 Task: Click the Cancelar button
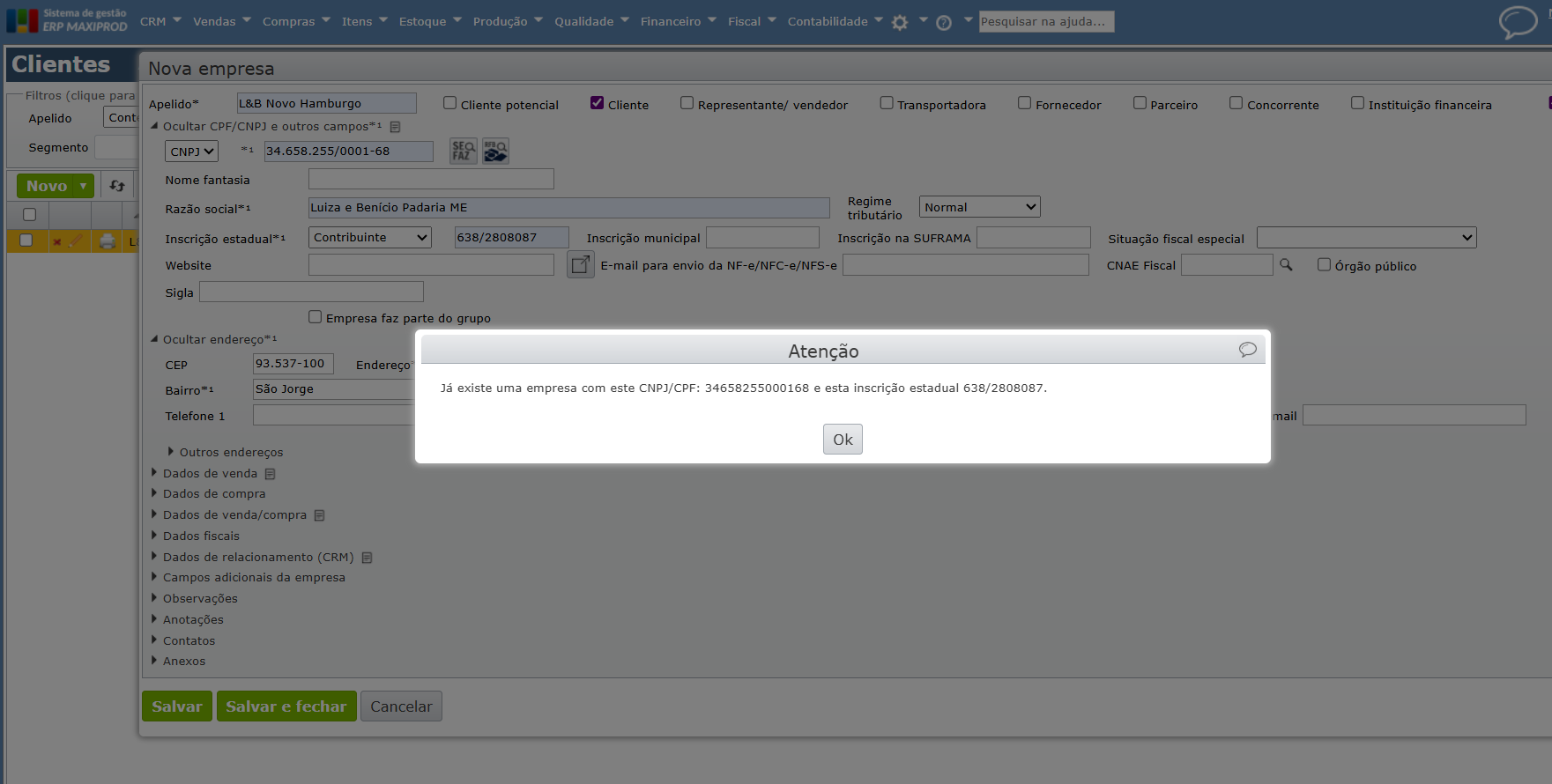(x=401, y=706)
